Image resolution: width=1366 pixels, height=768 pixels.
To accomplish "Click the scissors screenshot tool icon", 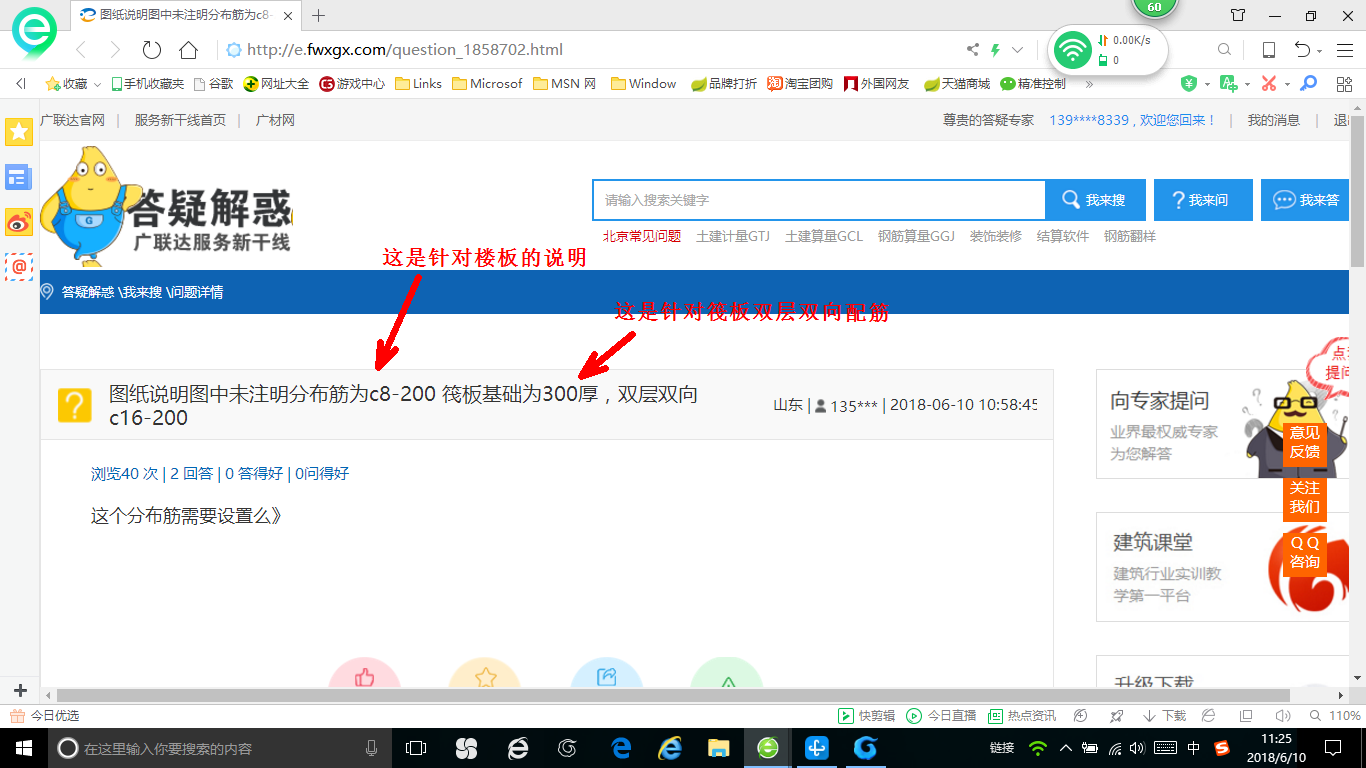I will pyautogui.click(x=1269, y=84).
